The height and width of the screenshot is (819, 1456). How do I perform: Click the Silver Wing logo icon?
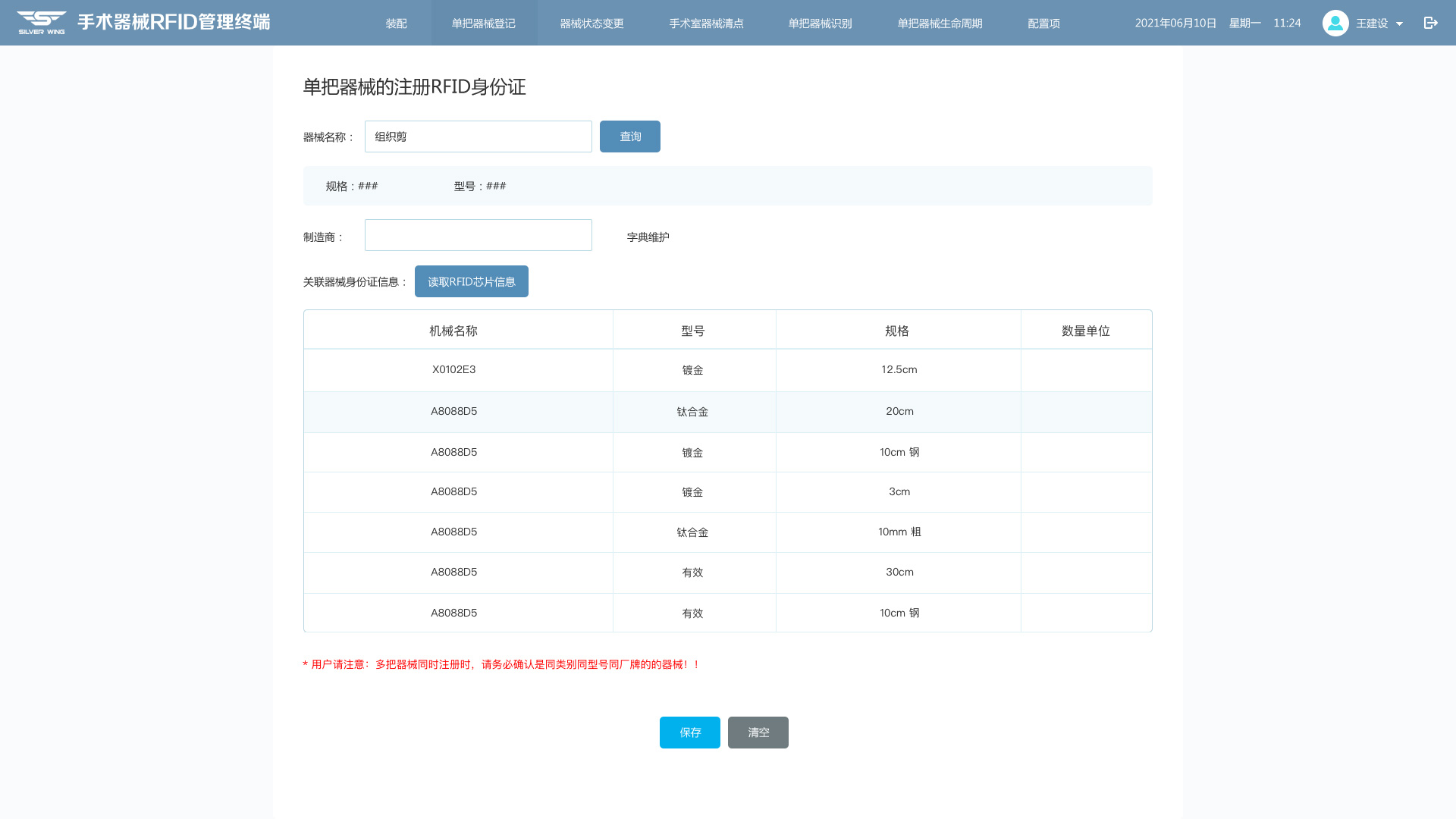(x=42, y=22)
